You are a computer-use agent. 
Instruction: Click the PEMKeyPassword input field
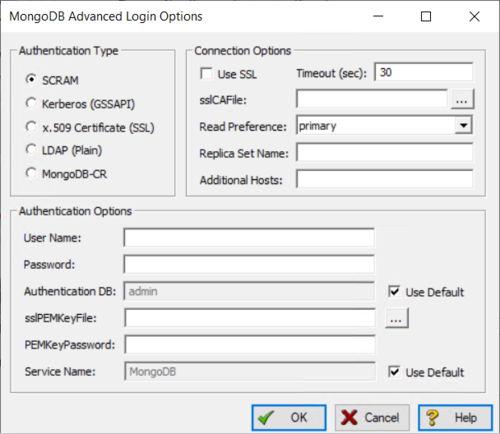pos(250,344)
